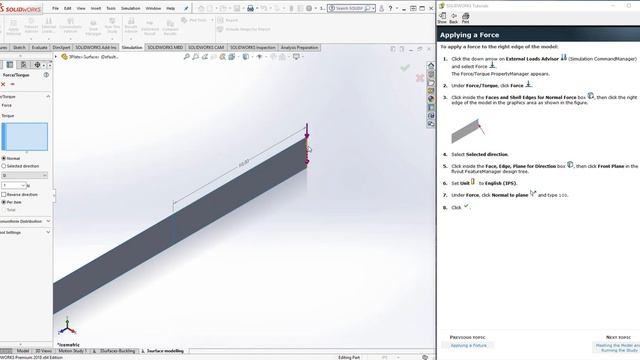640x360 pixels.
Task: Click the pushpin icon in Force/Torque panel
Action: click(x=13, y=84)
